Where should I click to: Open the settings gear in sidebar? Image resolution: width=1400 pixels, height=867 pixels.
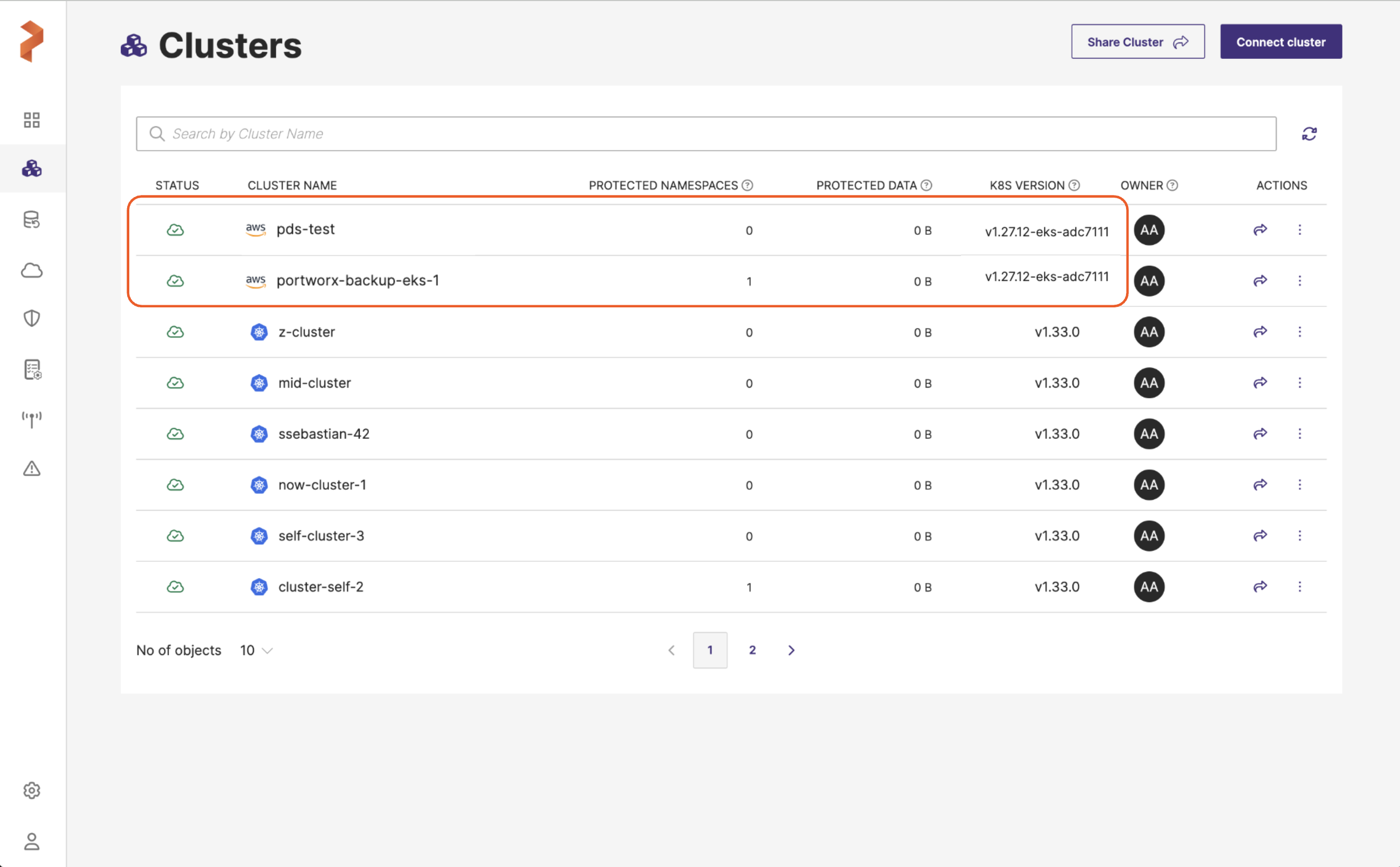pos(32,790)
